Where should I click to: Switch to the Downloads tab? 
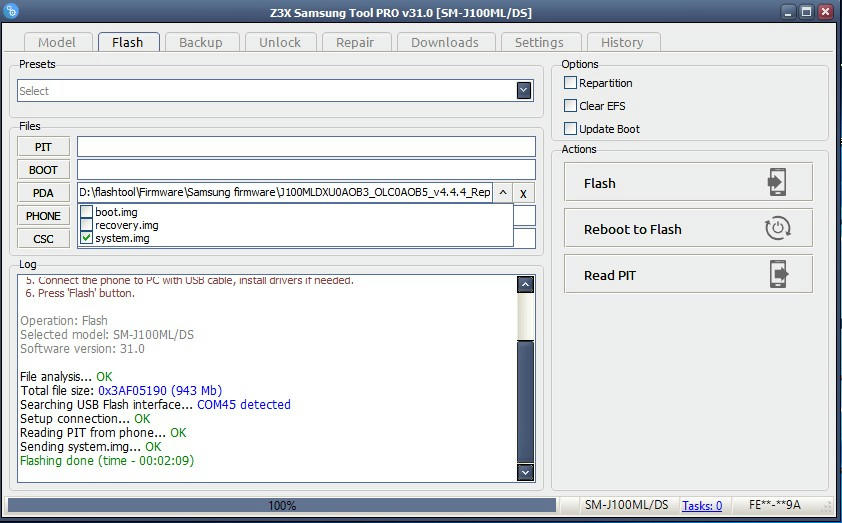[445, 42]
